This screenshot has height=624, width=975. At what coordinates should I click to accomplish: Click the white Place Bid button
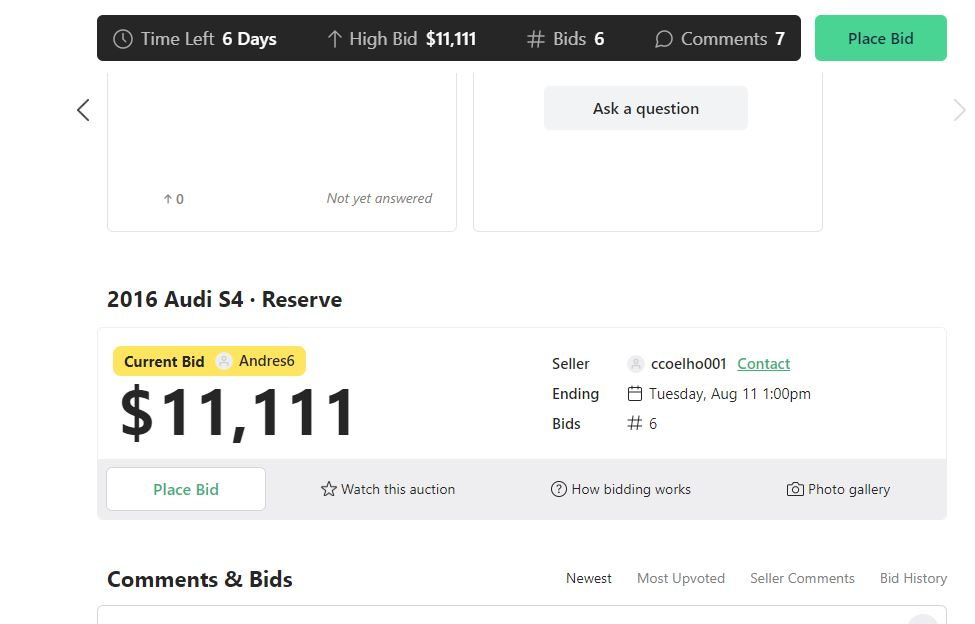click(x=186, y=489)
